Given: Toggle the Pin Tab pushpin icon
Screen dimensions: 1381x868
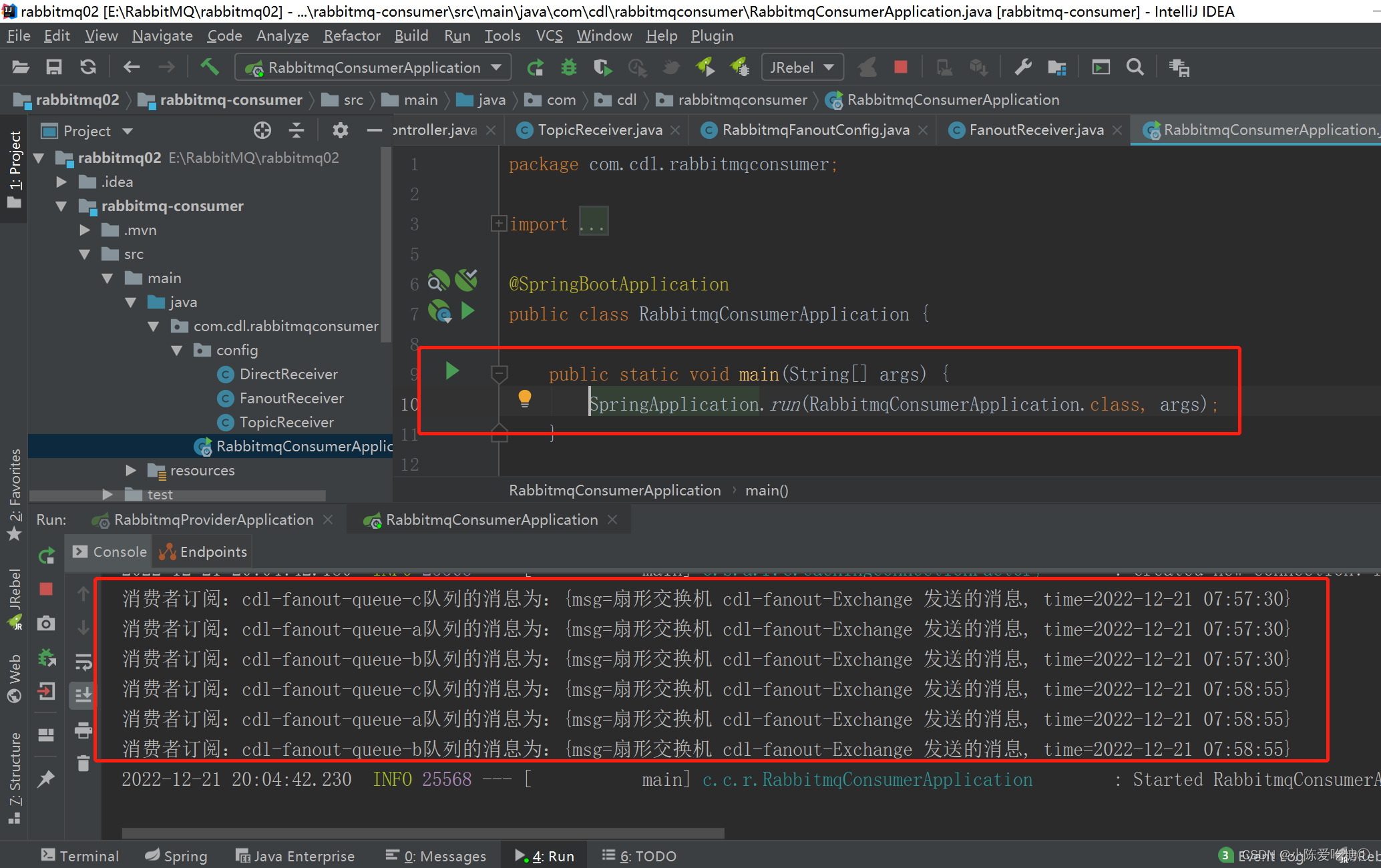Looking at the screenshot, I should (x=46, y=779).
